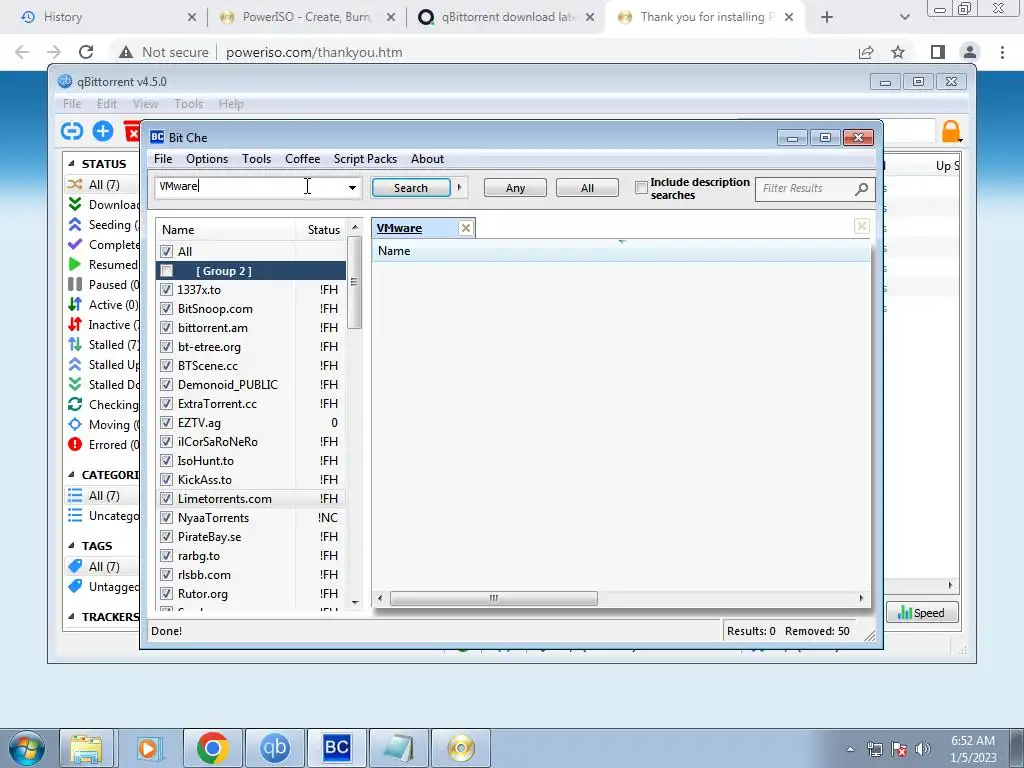This screenshot has width=1024, height=768.
Task: Click the volume speaker tray icon
Action: click(923, 749)
